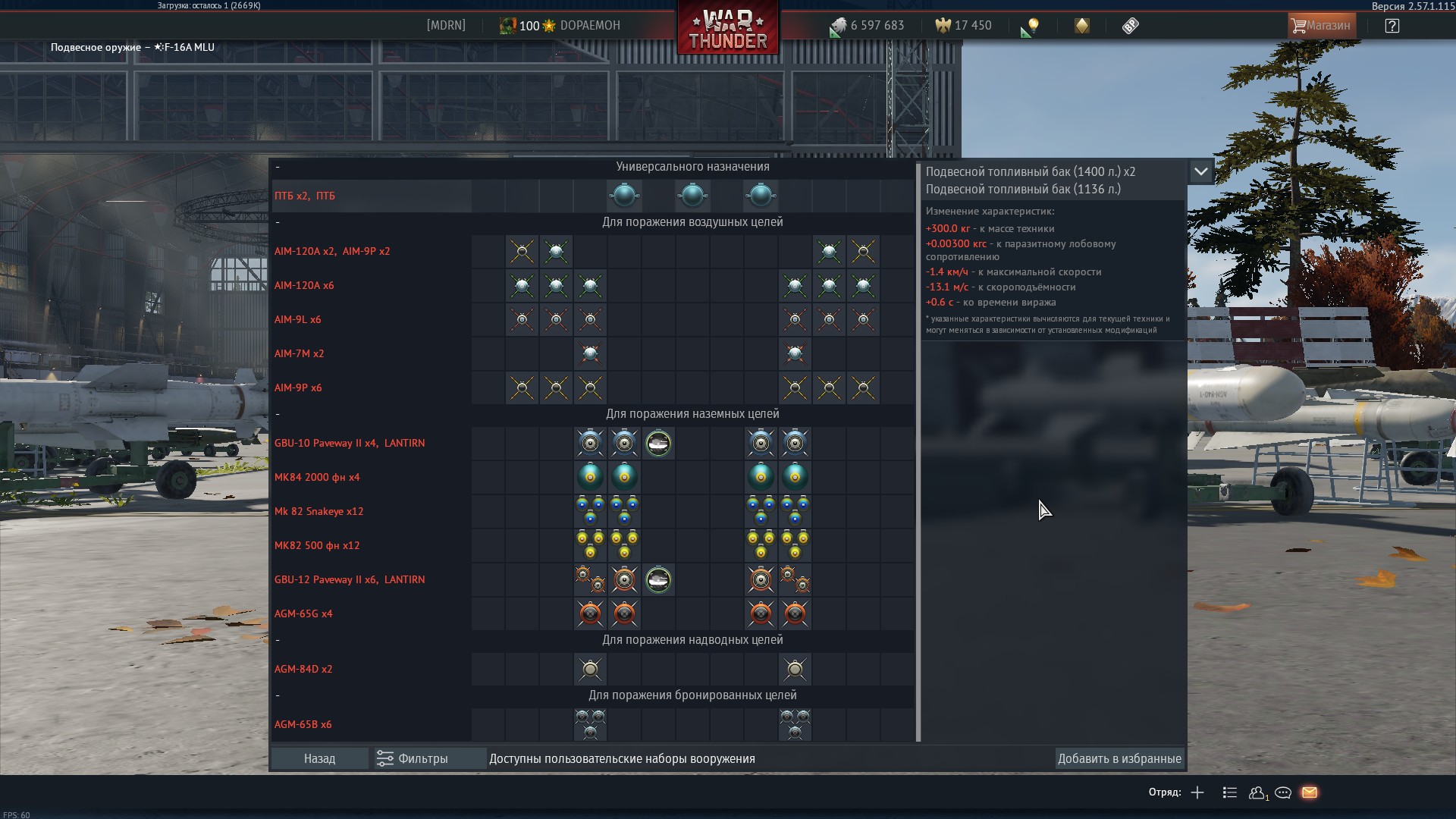This screenshot has height=819, width=1456.
Task: Collapse the Для поражения надводных целей section
Action: pyautogui.click(x=278, y=640)
